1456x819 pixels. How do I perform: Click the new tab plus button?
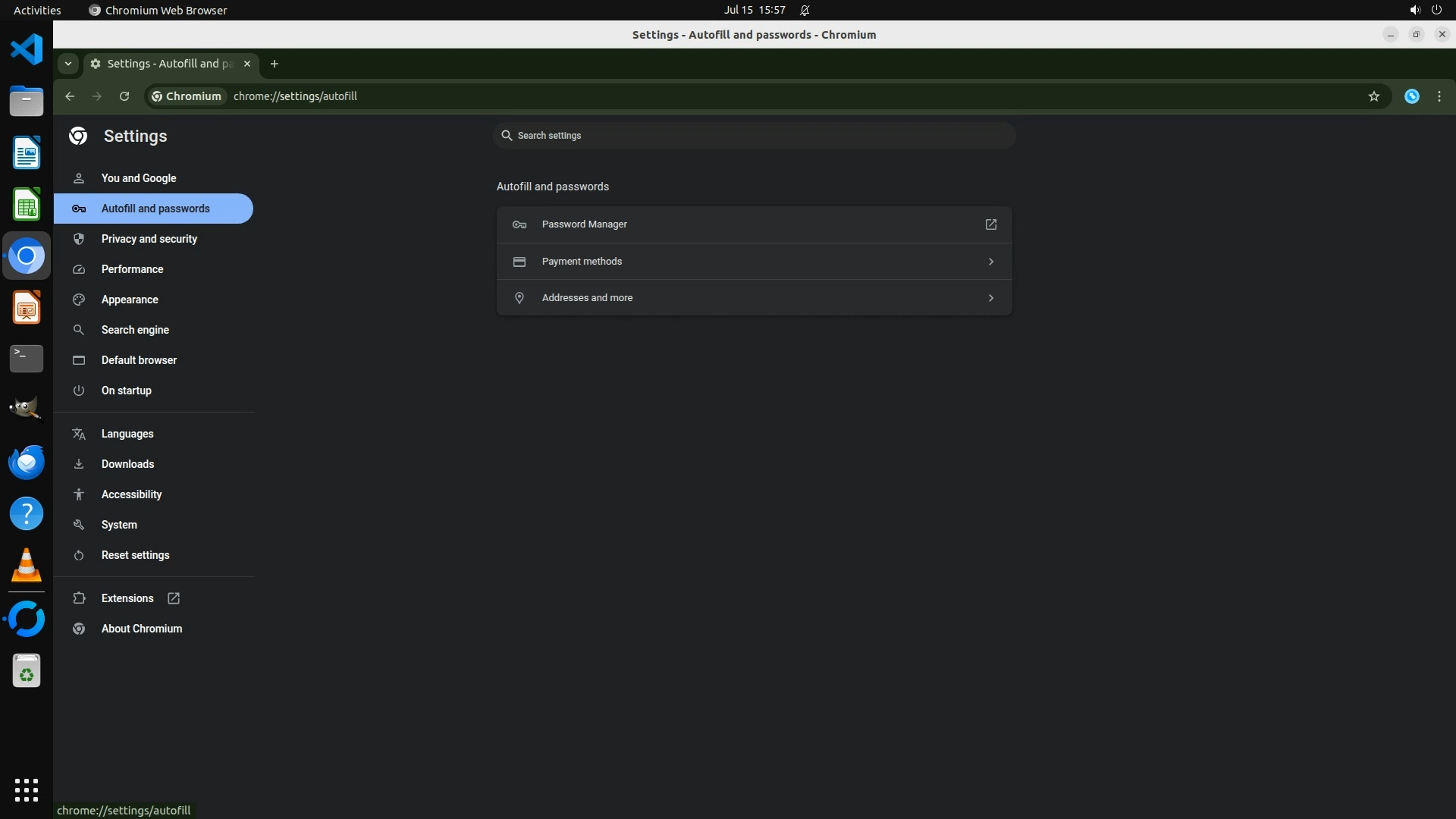pyautogui.click(x=275, y=64)
